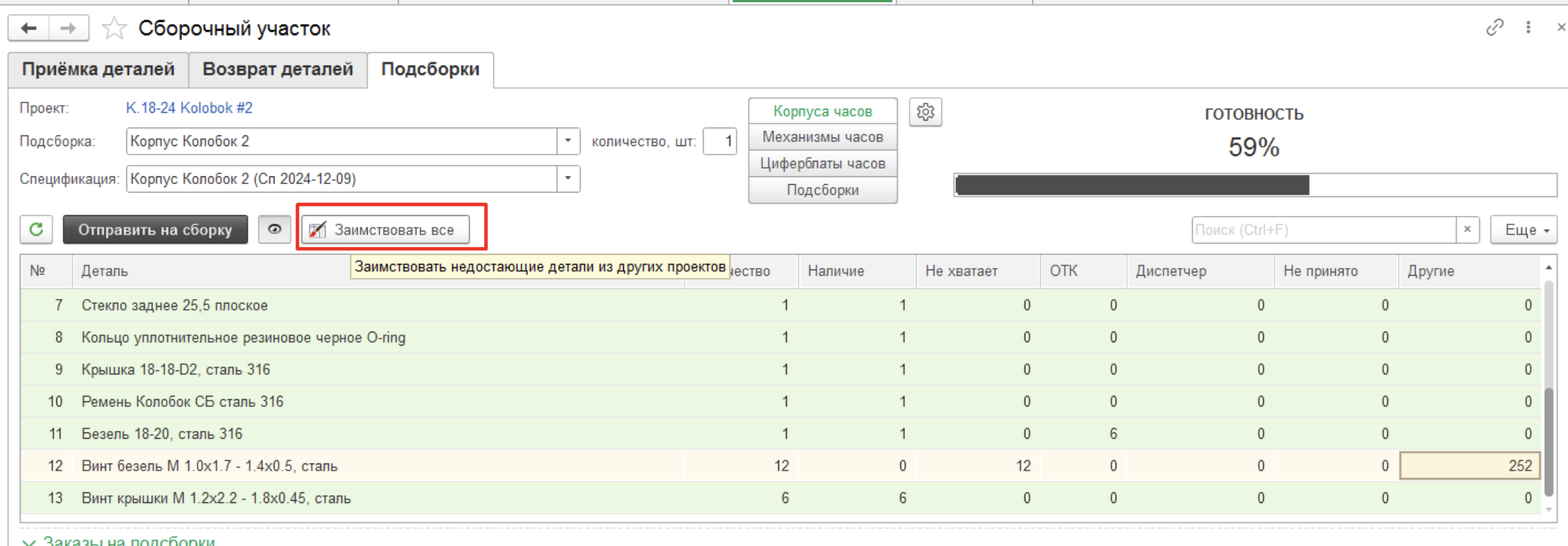Click the green refresh icon button
The height and width of the screenshot is (546, 1568).
[37, 230]
